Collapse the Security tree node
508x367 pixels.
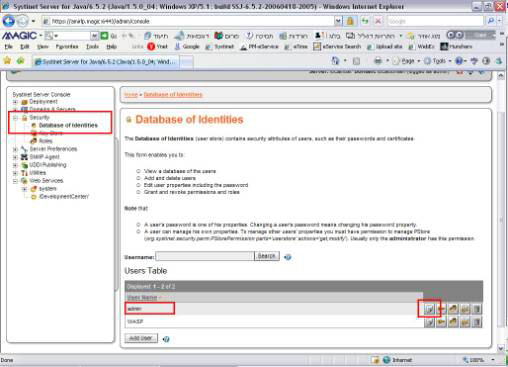tap(15, 118)
